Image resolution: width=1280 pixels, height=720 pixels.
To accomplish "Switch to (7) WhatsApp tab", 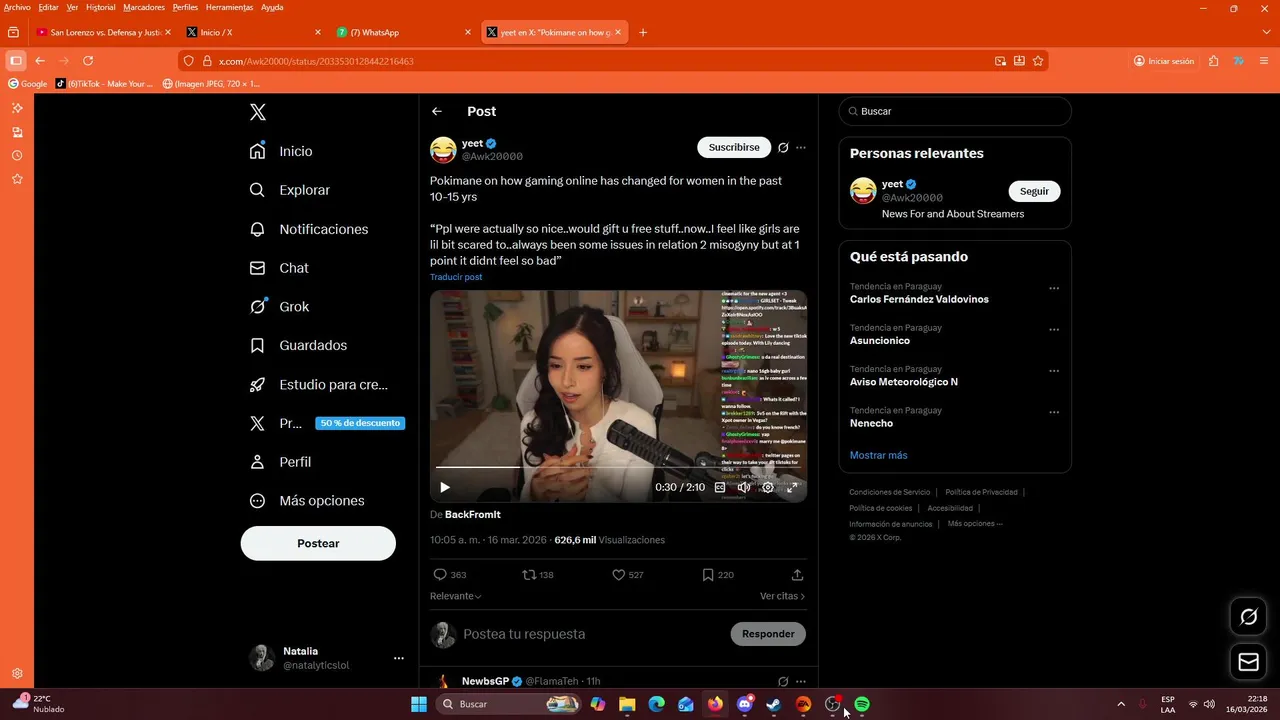I will [404, 32].
